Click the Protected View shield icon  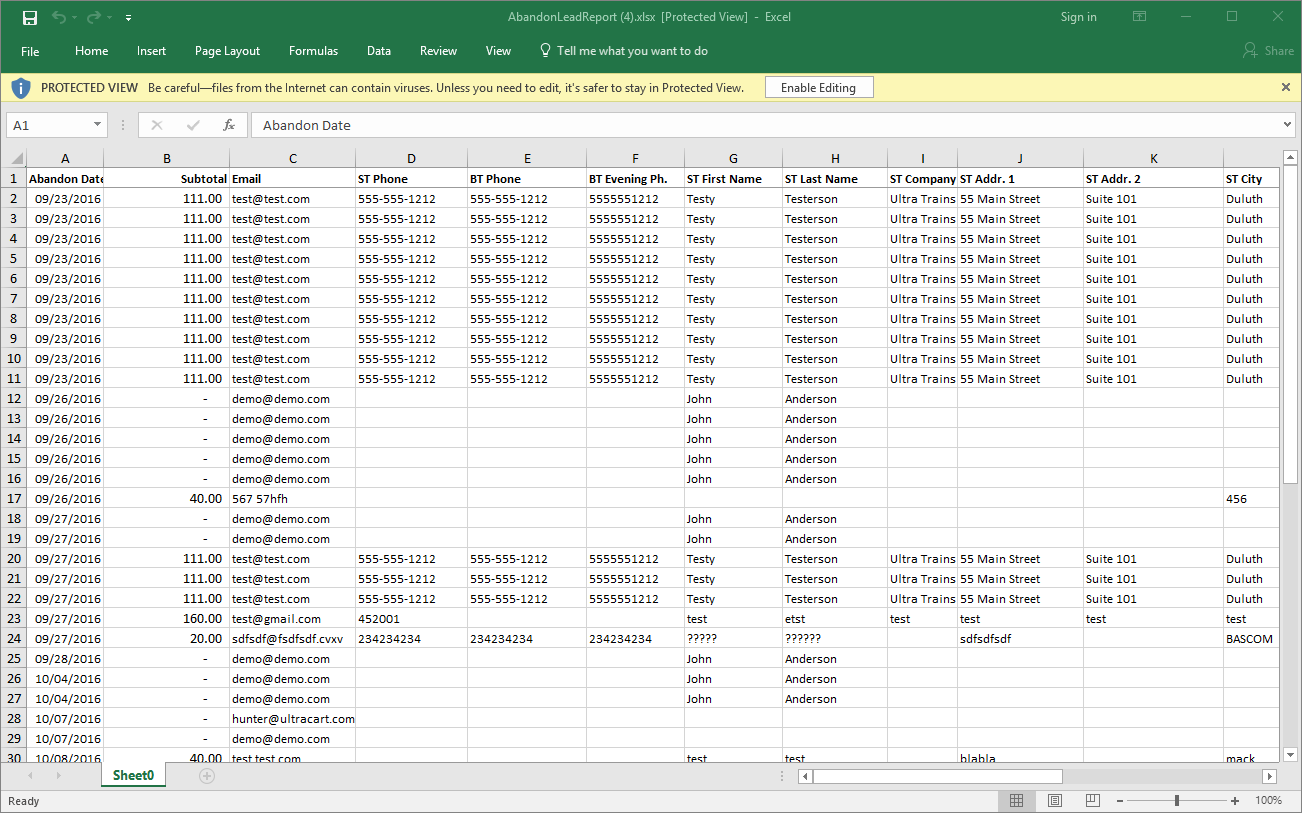[21, 88]
